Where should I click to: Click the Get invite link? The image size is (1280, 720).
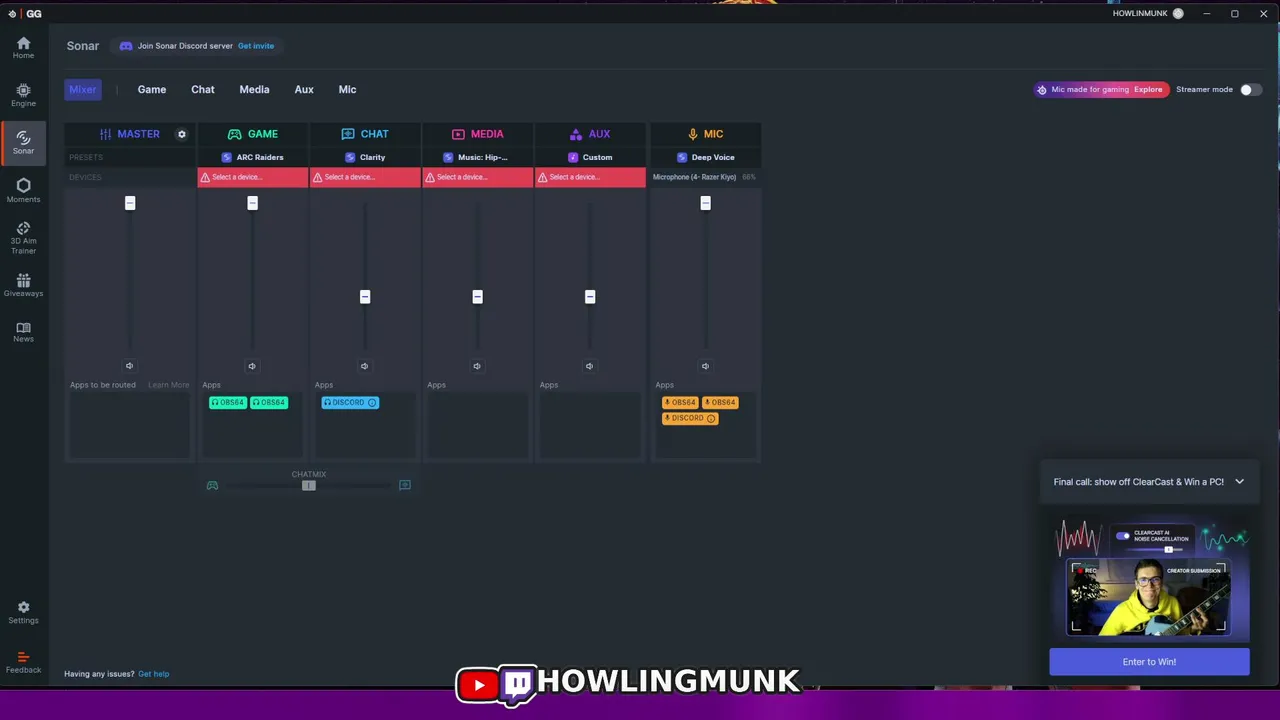pos(256,46)
